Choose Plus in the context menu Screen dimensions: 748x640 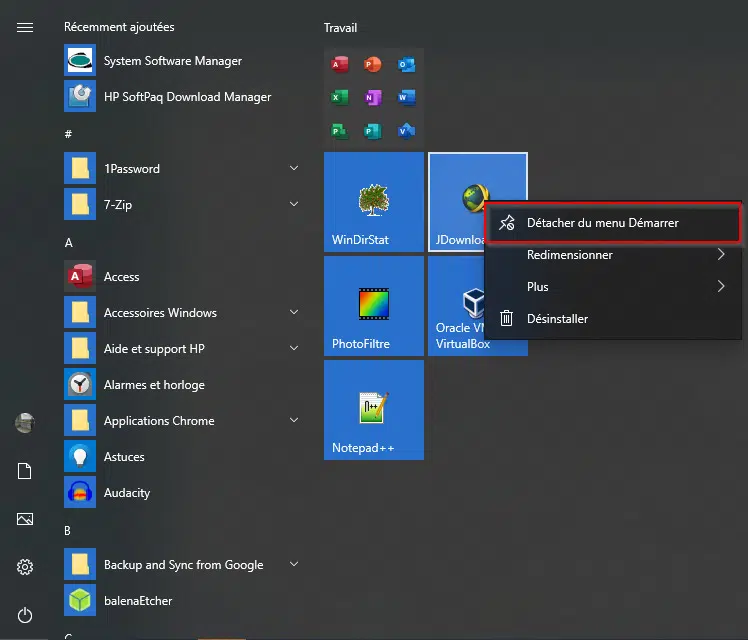[613, 287]
